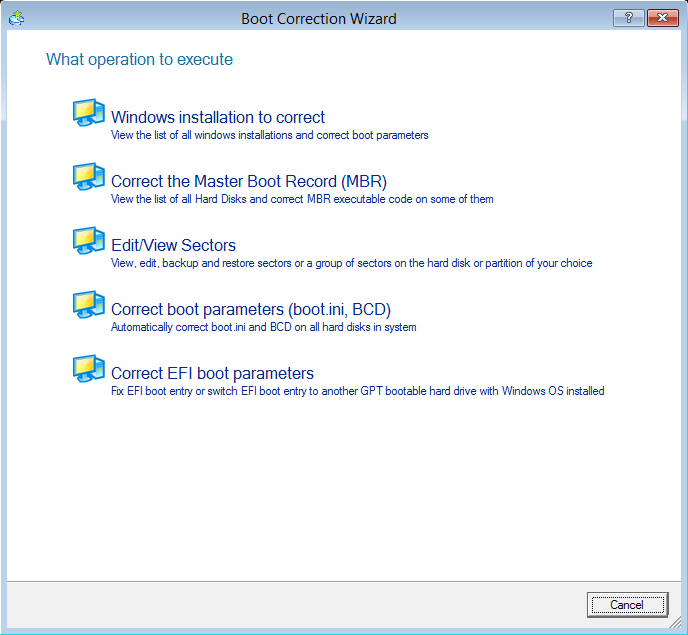Click 'View the list of all windows installations' description
This screenshot has width=688, height=635.
(x=269, y=135)
